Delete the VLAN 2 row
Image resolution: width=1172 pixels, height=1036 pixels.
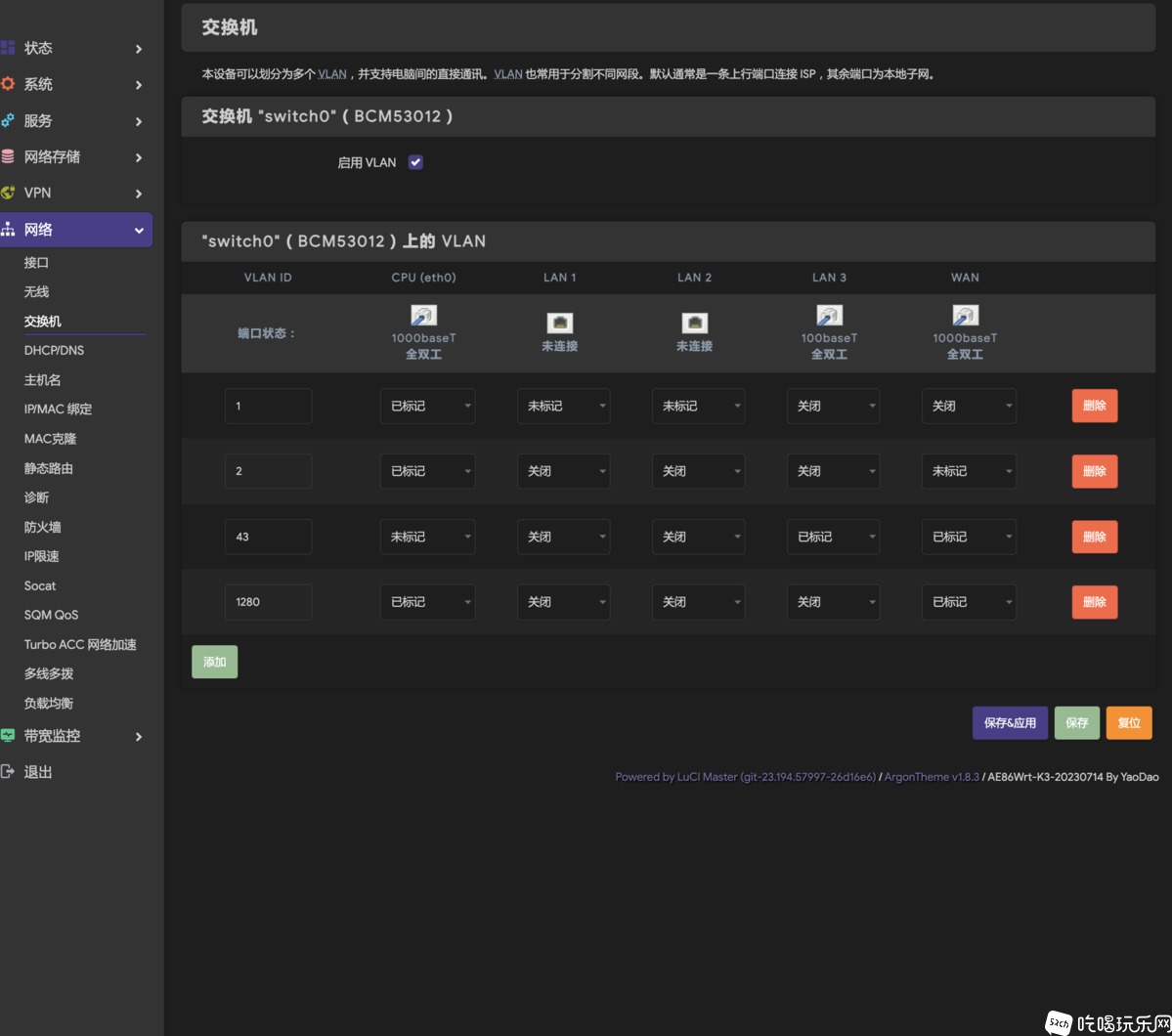(1094, 471)
